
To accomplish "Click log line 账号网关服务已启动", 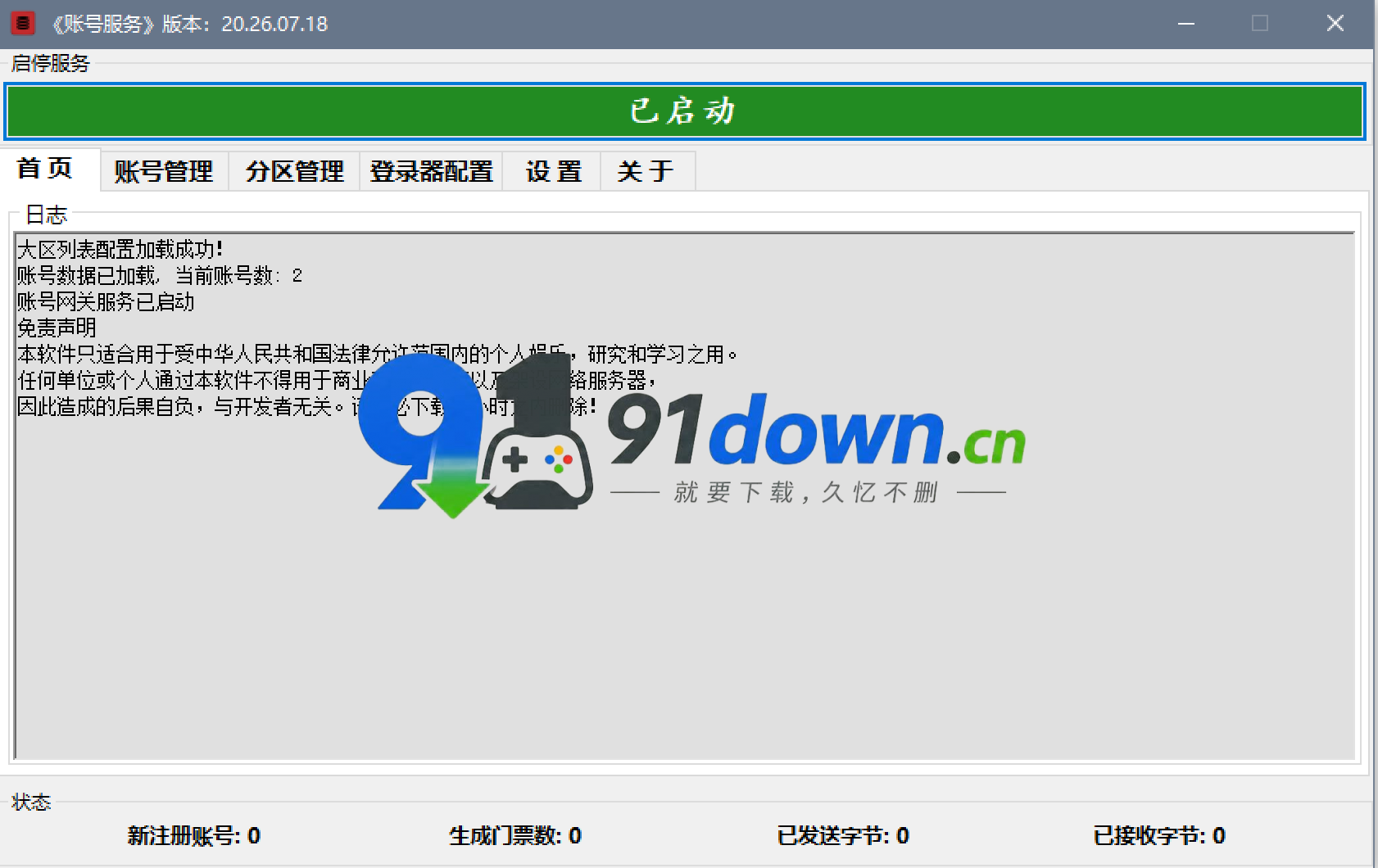I will pos(106,301).
